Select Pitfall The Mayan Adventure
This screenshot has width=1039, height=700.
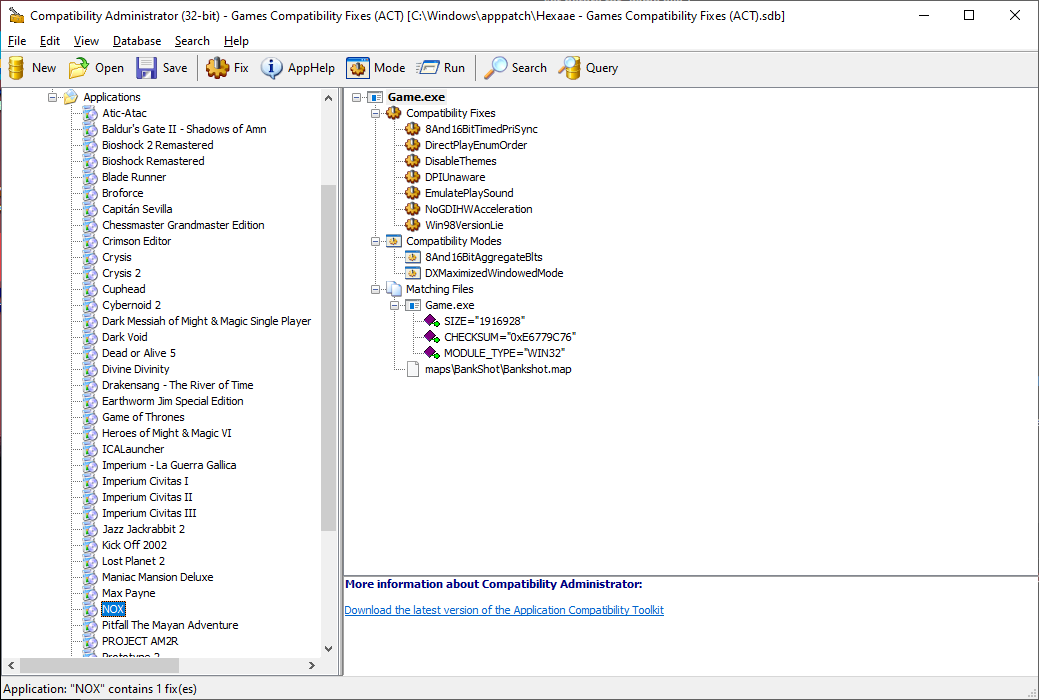tap(170, 625)
